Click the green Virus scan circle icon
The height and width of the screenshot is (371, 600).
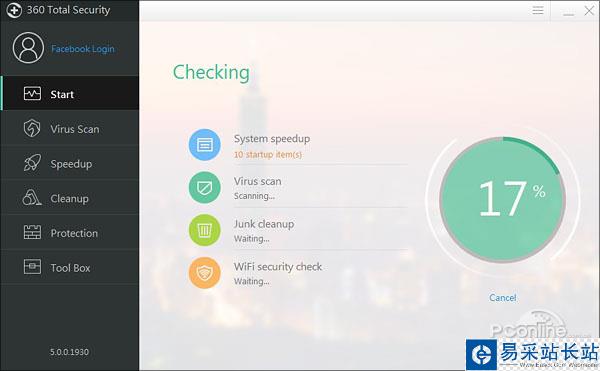point(205,187)
